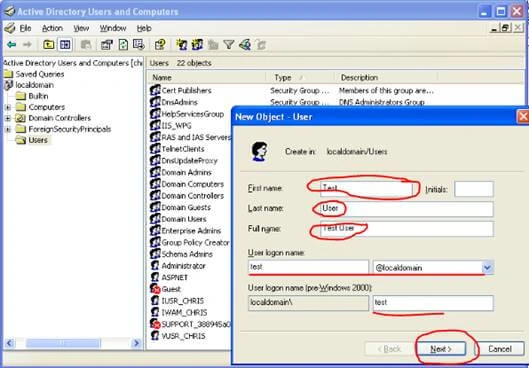Refresh the view with the green arrows icon
Viewport: 529px width, 368px height.
123,45
